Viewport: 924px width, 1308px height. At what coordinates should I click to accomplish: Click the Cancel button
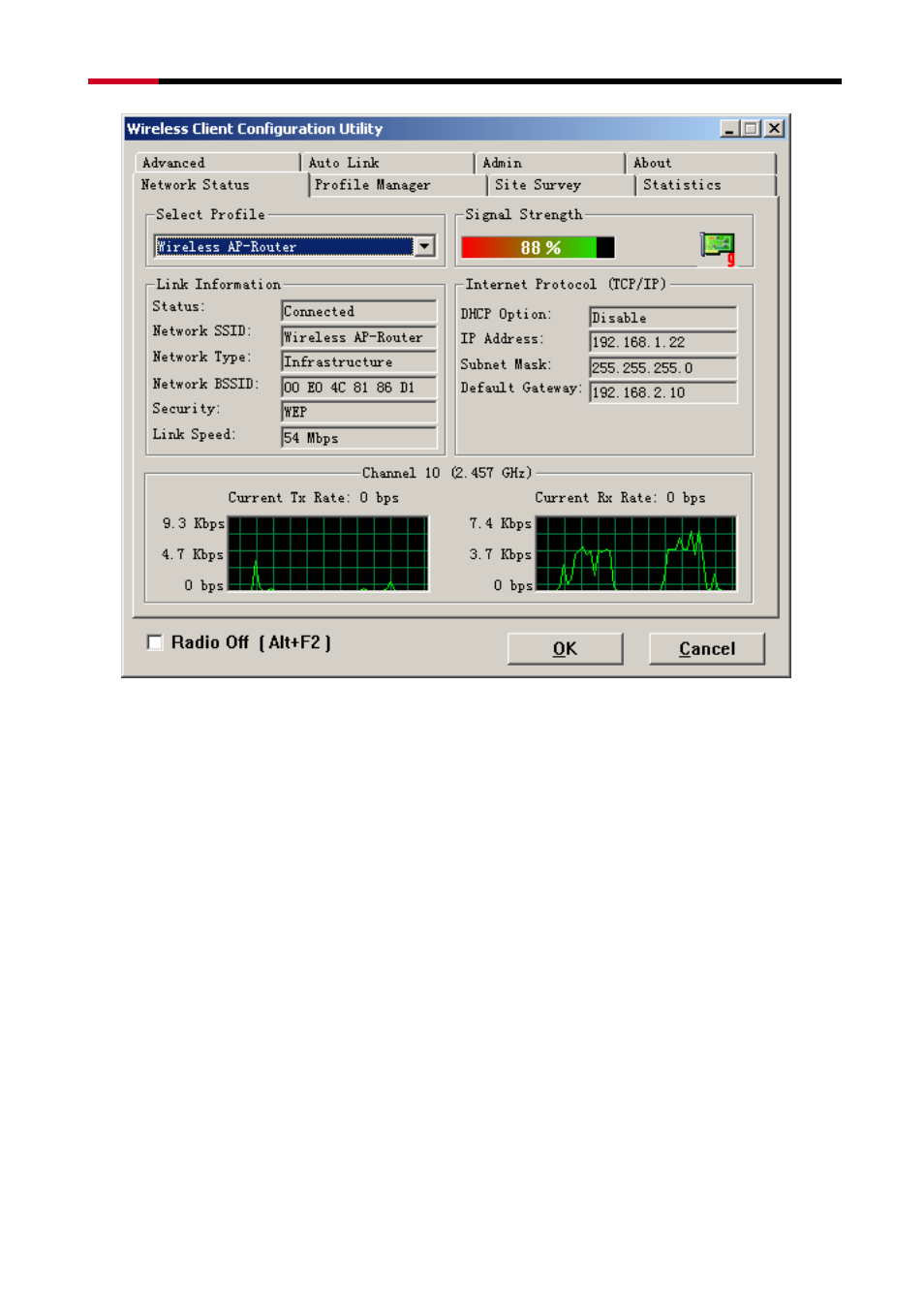pos(707,649)
